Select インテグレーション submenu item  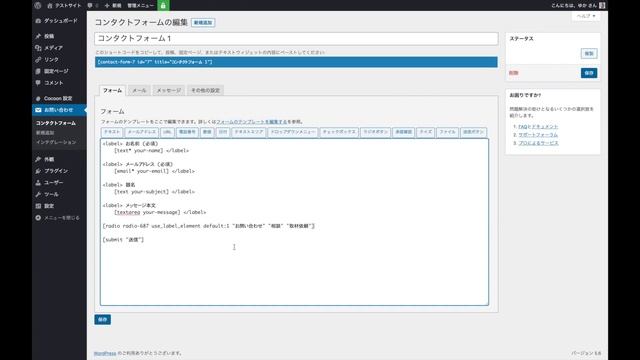click(56, 142)
